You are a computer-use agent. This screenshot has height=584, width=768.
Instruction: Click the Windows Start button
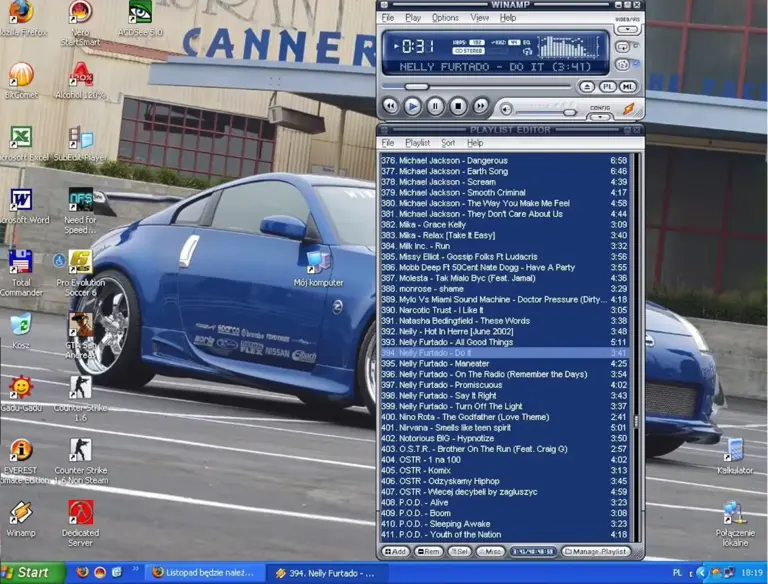pos(32,572)
